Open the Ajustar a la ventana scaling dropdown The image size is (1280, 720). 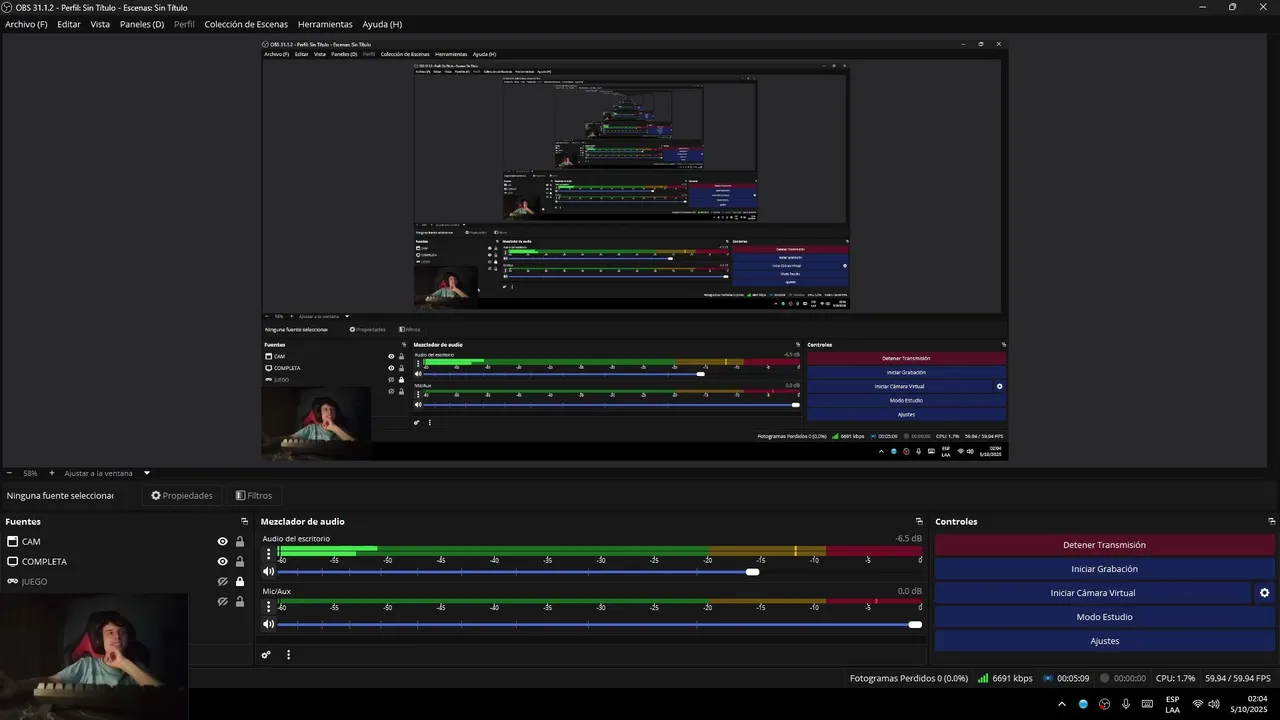coord(107,473)
